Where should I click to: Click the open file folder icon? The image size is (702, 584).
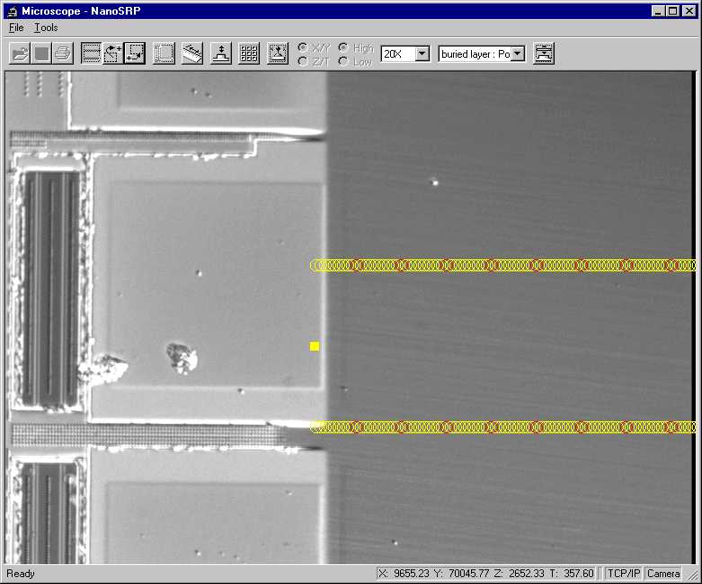tap(19, 54)
